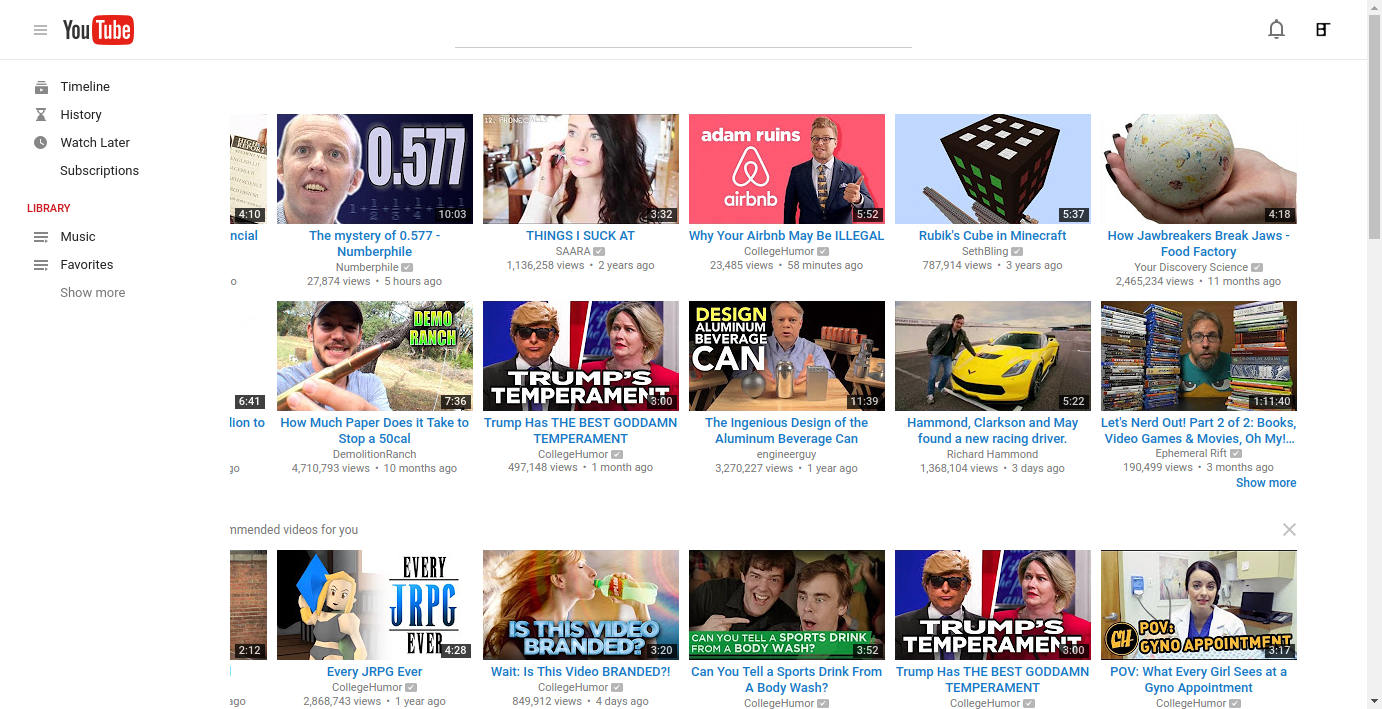Open the DemolitionRanch channel link
Image resolution: width=1382 pixels, height=709 pixels.
point(375,455)
